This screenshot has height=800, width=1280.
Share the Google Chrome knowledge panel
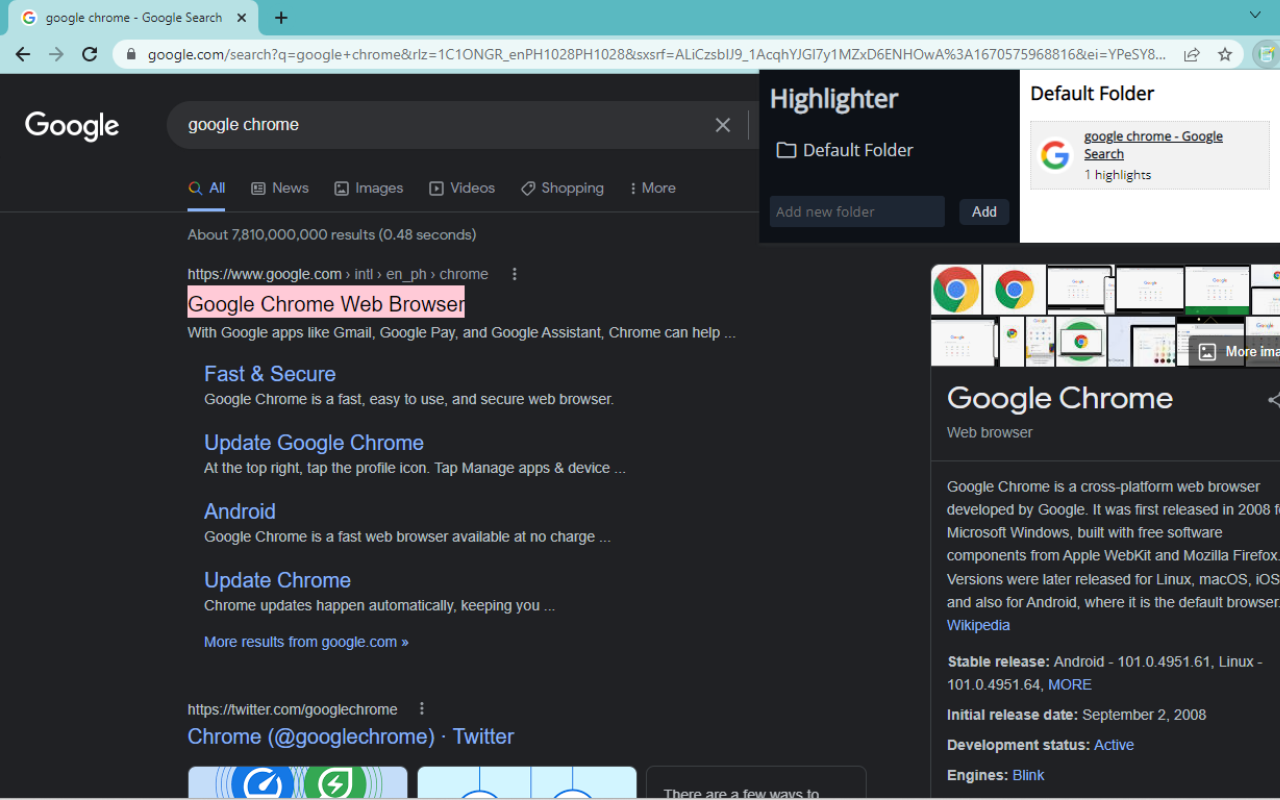1273,400
